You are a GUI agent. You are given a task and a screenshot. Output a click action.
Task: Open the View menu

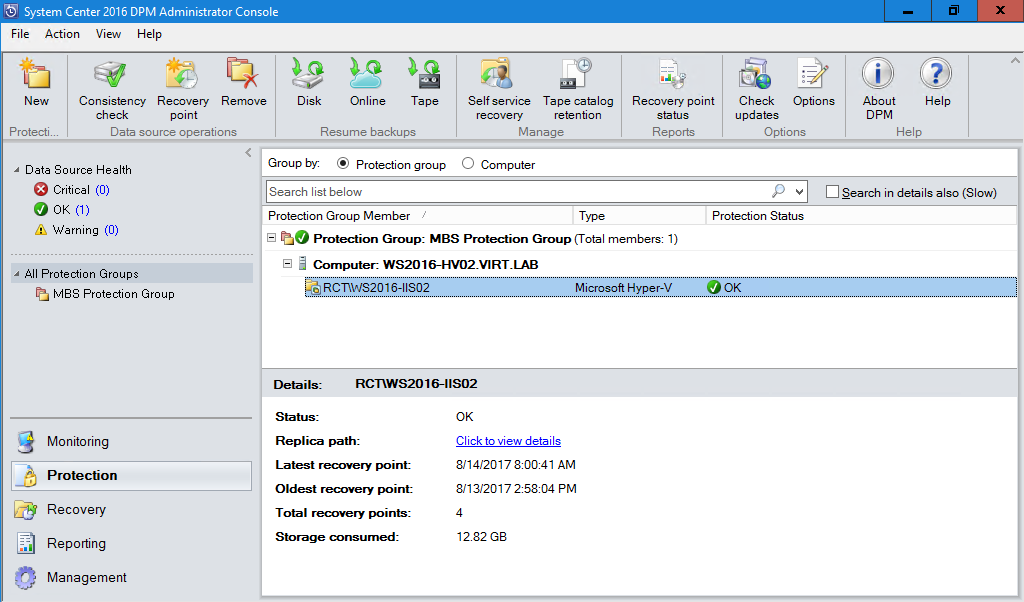[108, 34]
